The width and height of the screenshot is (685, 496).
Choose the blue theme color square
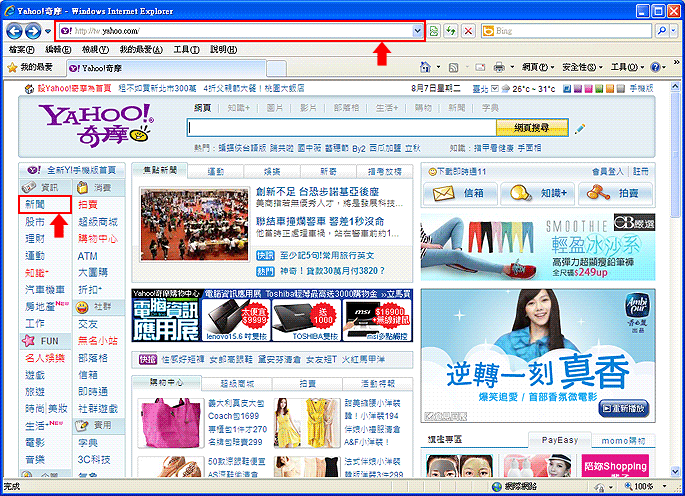[x=567, y=89]
